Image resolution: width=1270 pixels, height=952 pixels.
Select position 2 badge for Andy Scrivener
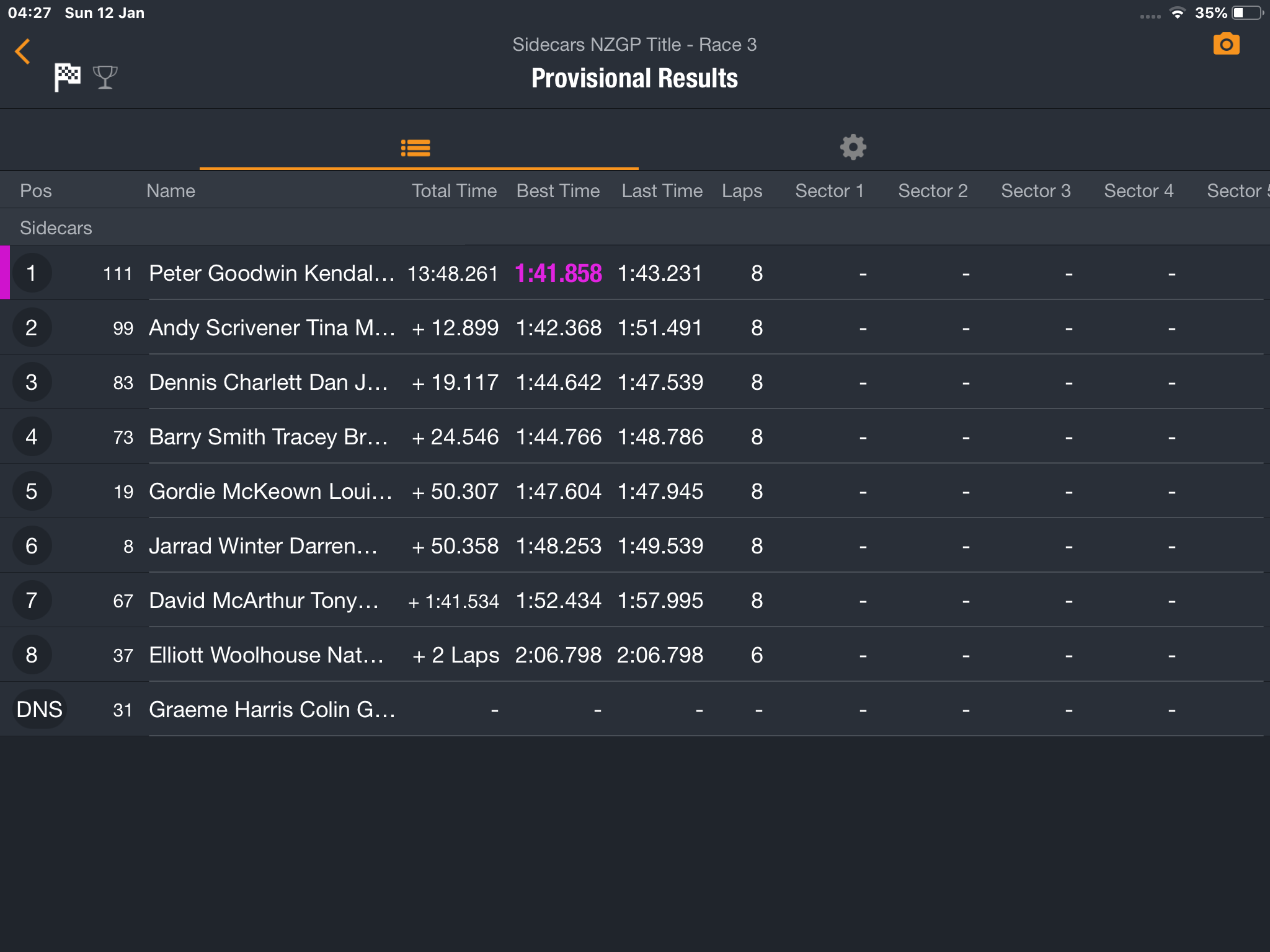(x=32, y=328)
